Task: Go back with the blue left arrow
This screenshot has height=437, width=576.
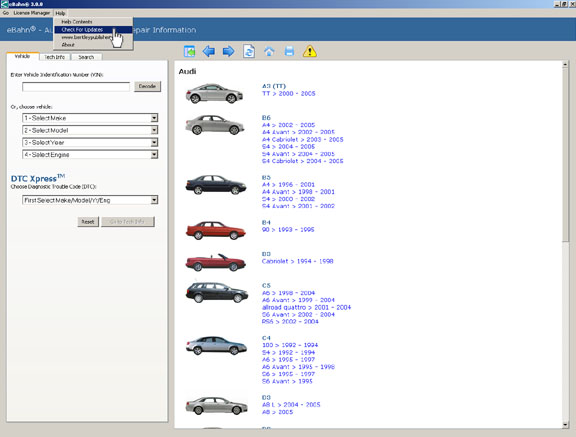Action: coord(209,51)
